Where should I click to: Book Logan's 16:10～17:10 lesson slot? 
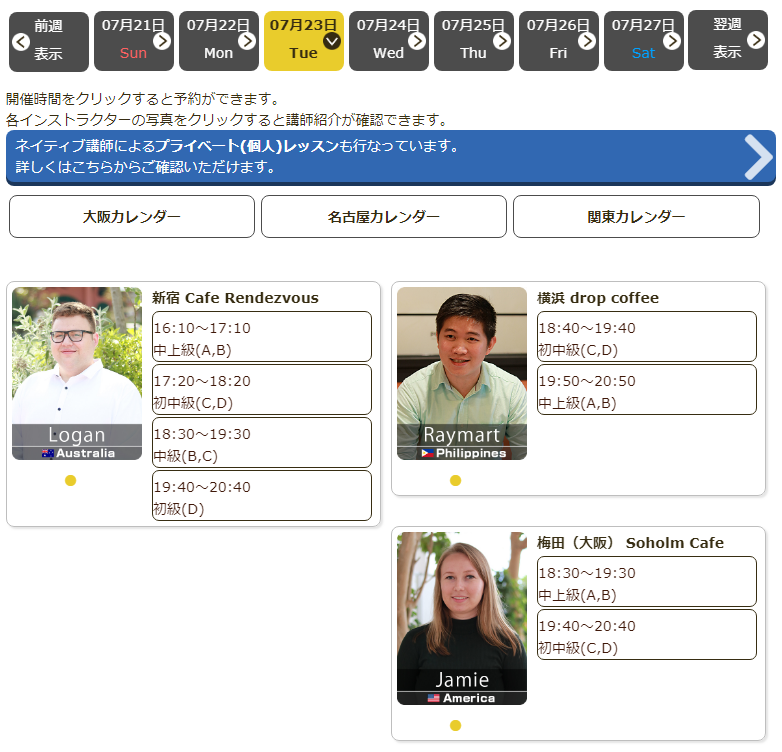pos(262,337)
